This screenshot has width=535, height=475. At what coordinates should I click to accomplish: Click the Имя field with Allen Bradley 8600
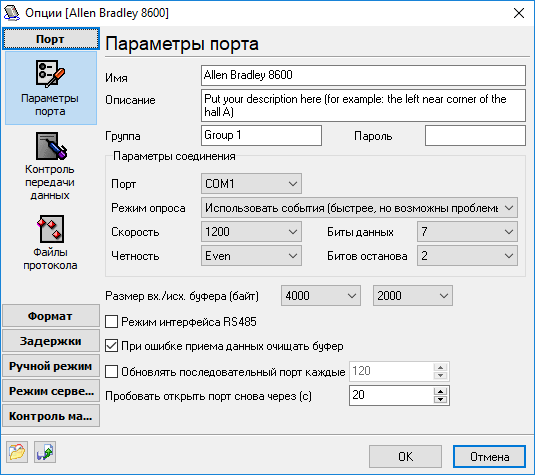point(363,75)
